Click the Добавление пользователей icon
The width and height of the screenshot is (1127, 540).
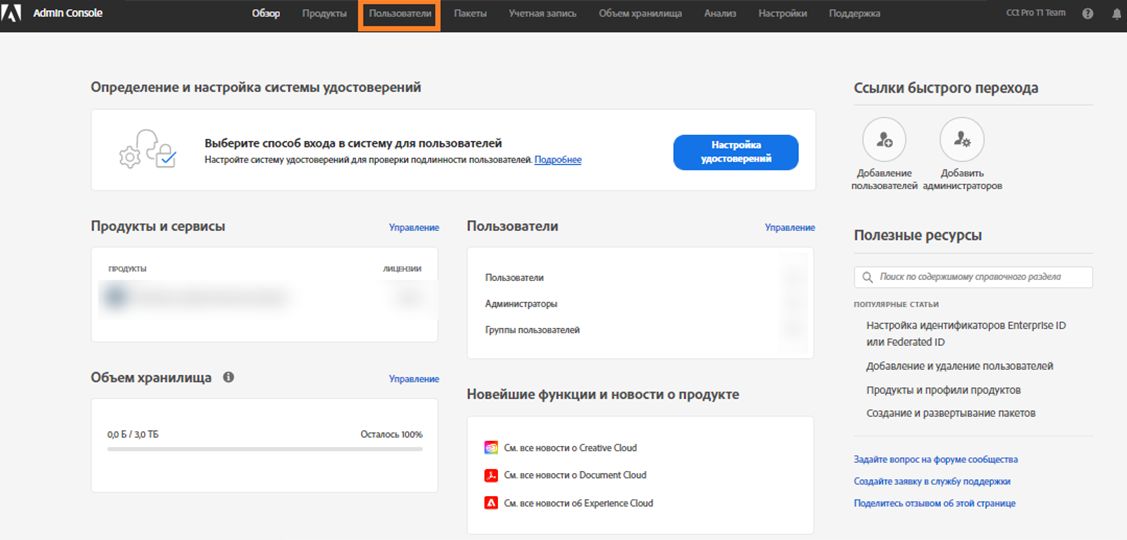(884, 139)
